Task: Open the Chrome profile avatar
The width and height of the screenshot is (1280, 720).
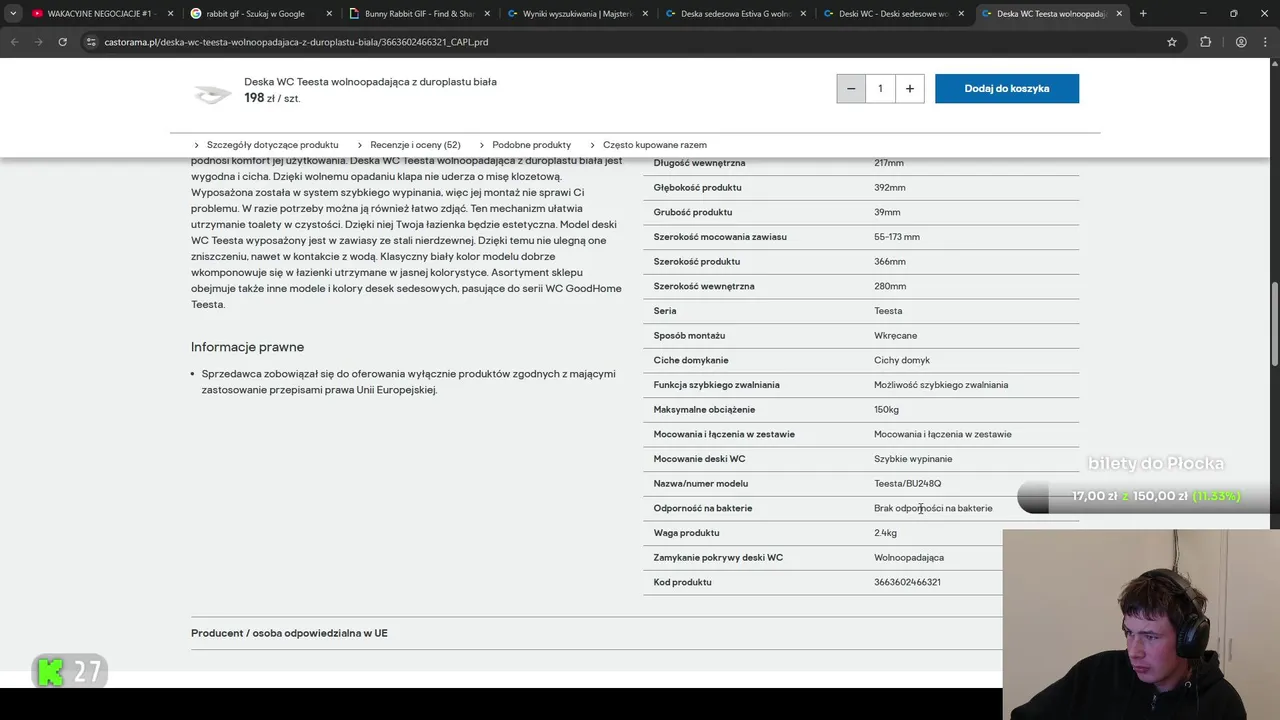Action: click(x=1241, y=42)
